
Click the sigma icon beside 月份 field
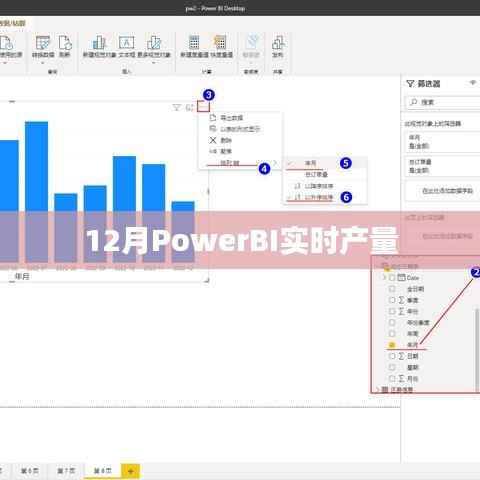click(402, 378)
